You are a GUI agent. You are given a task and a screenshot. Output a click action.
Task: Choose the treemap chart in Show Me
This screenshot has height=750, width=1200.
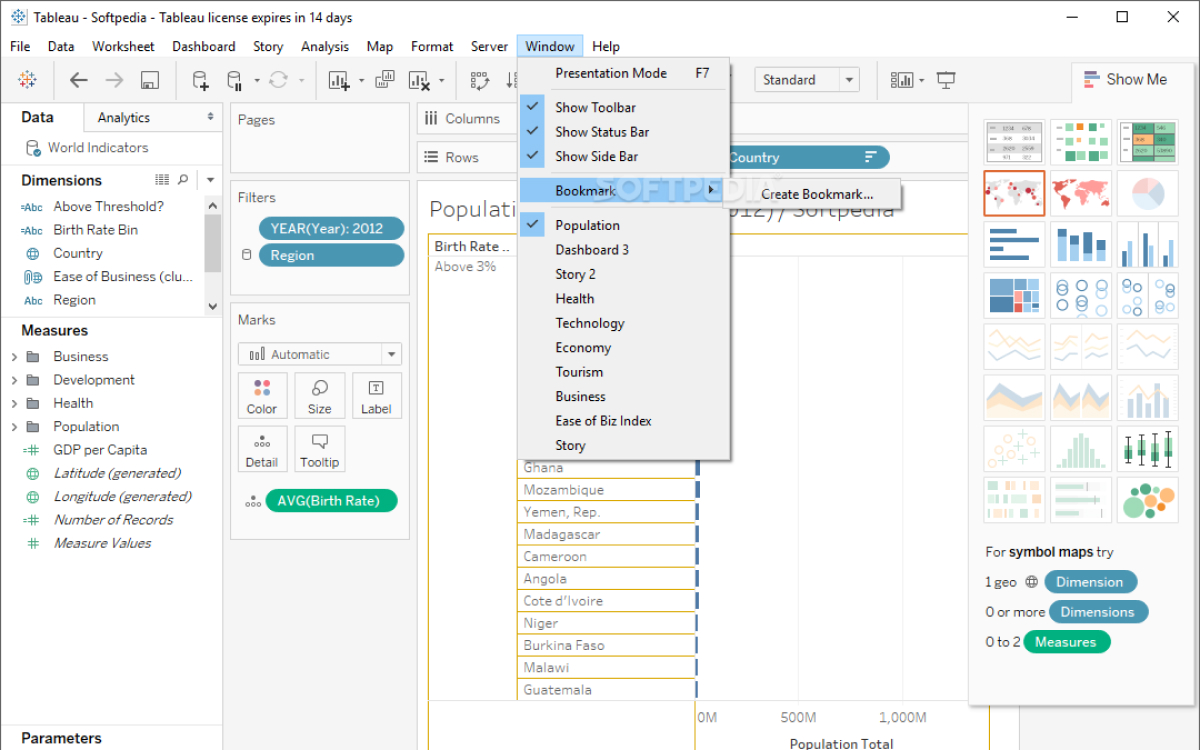(1014, 296)
